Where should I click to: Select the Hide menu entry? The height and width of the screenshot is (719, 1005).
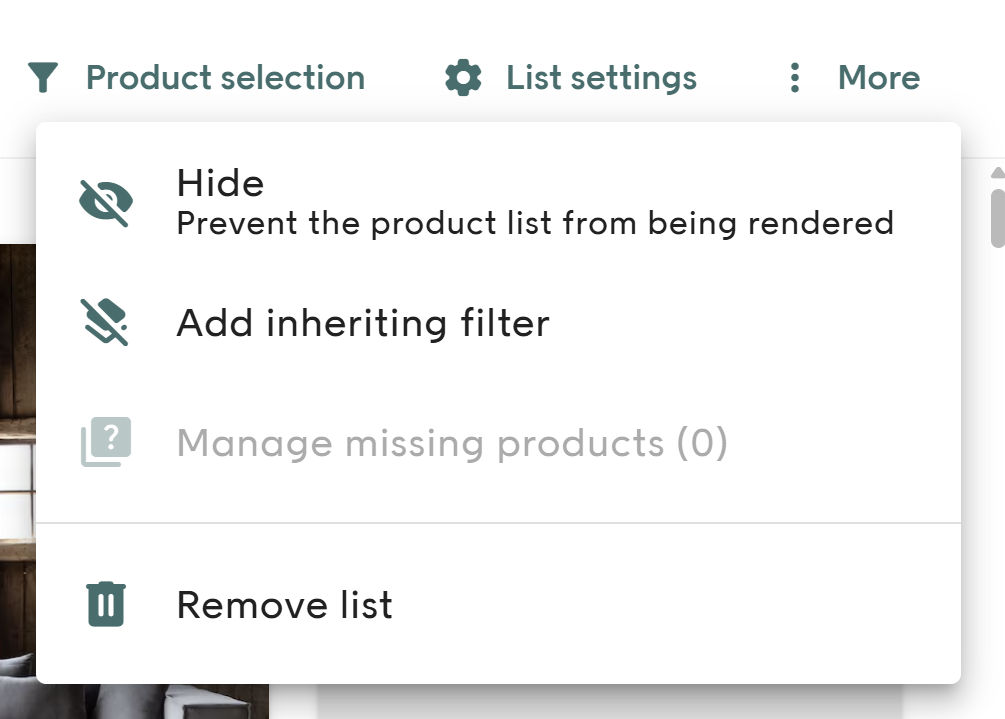220,183
